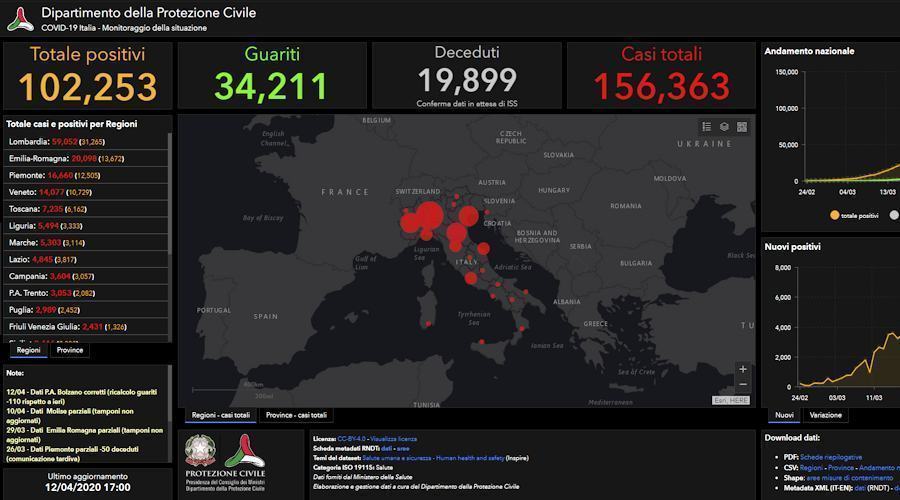Download the CSV Regioni link
The image size is (900, 500).
tap(811, 468)
